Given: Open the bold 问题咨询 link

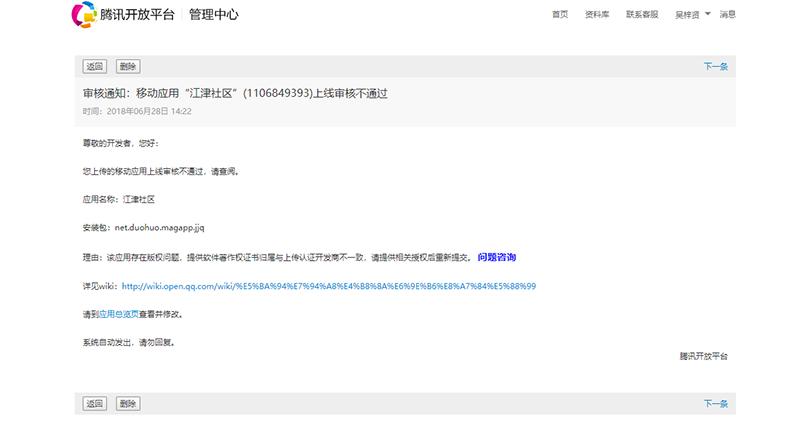Looking at the screenshot, I should [x=497, y=257].
